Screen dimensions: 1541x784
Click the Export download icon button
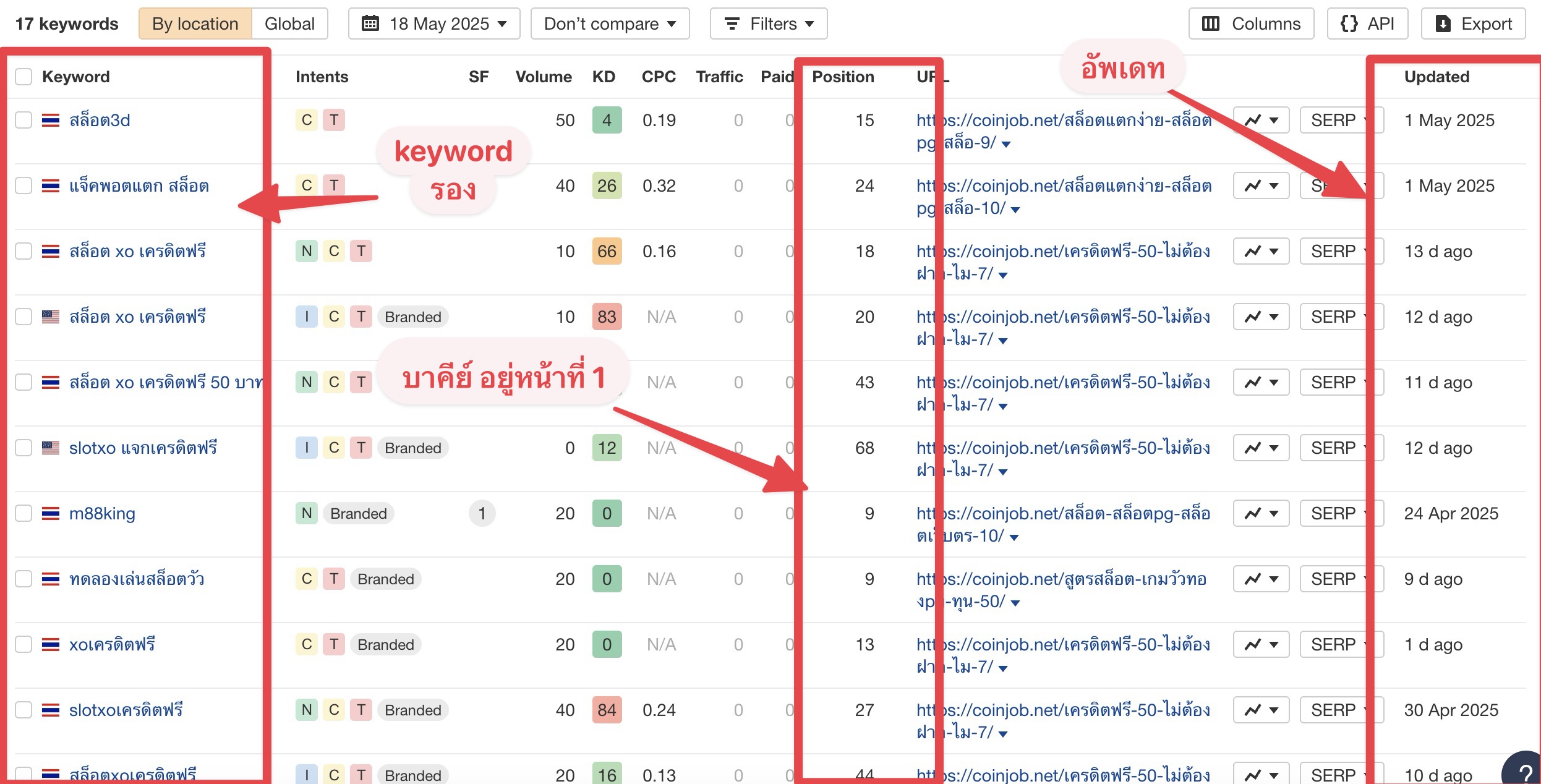(1473, 23)
